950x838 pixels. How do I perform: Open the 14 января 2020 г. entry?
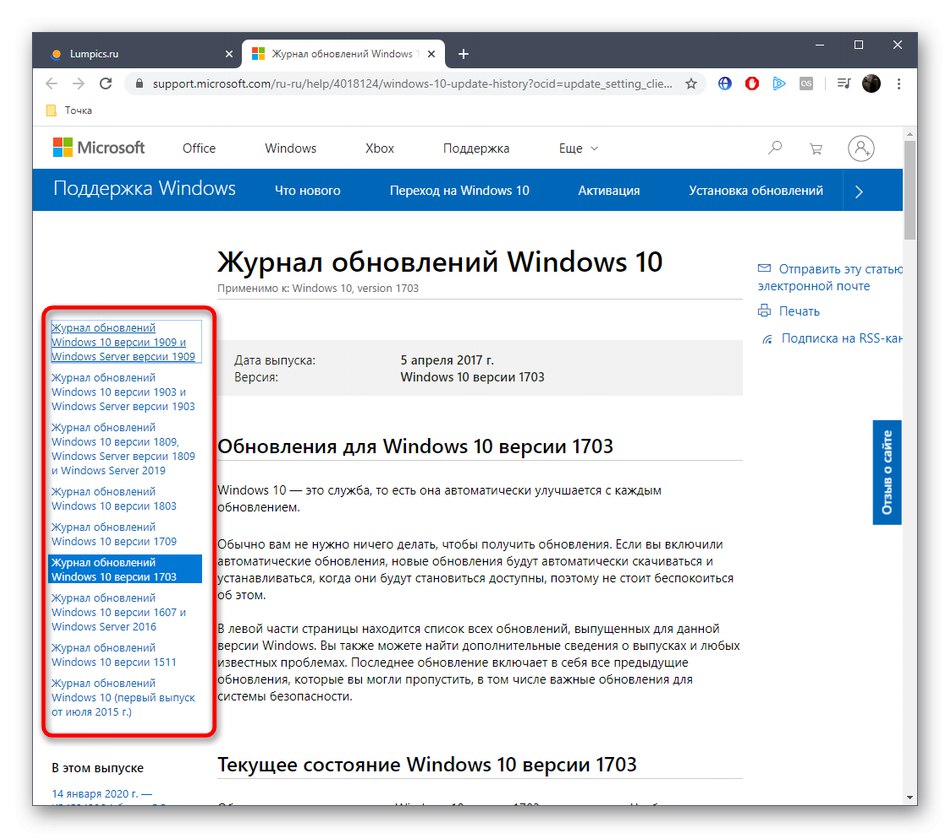[102, 794]
